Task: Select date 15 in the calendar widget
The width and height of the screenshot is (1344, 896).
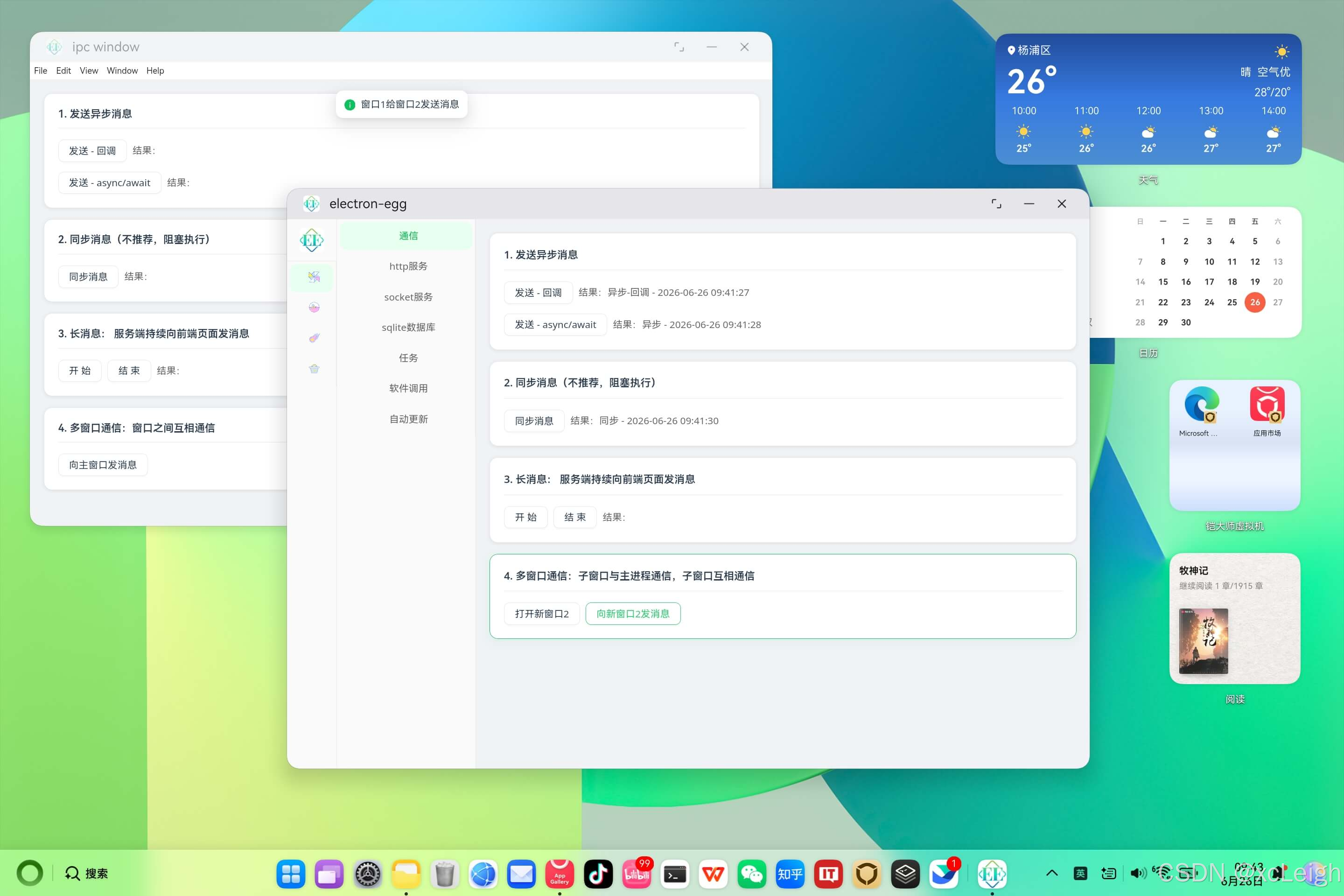Action: (1163, 282)
